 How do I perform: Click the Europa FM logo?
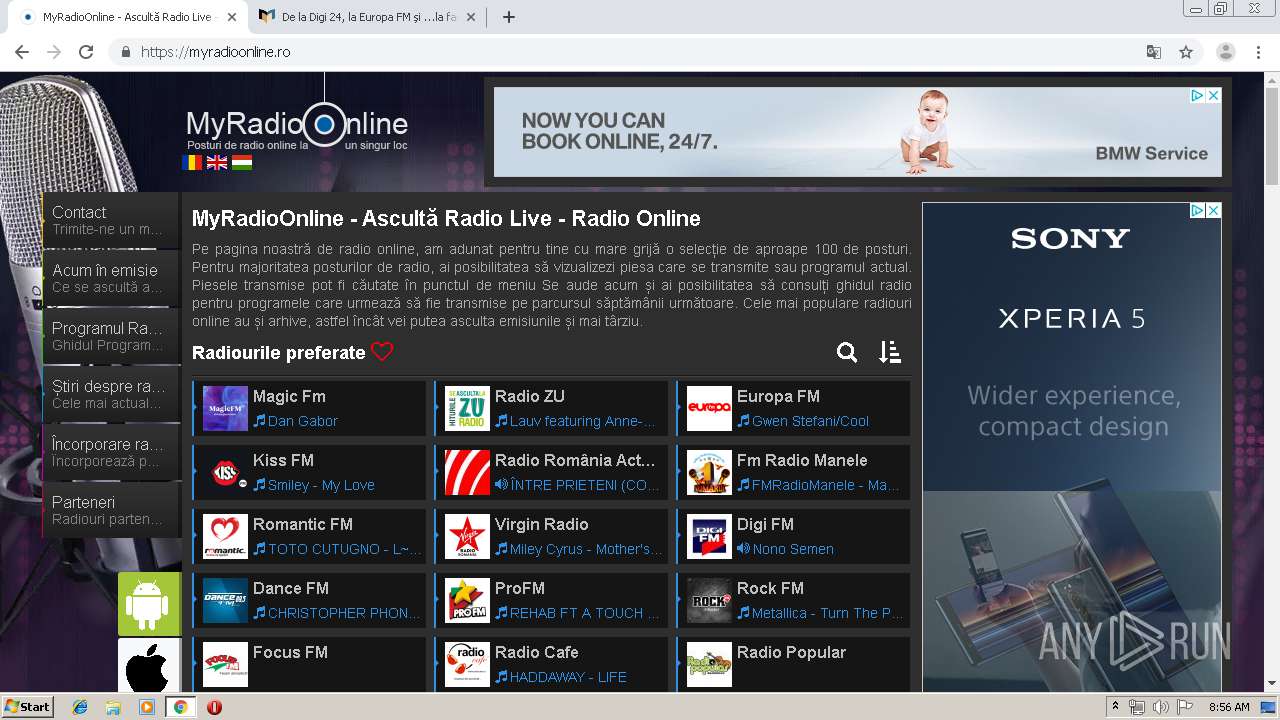(709, 408)
